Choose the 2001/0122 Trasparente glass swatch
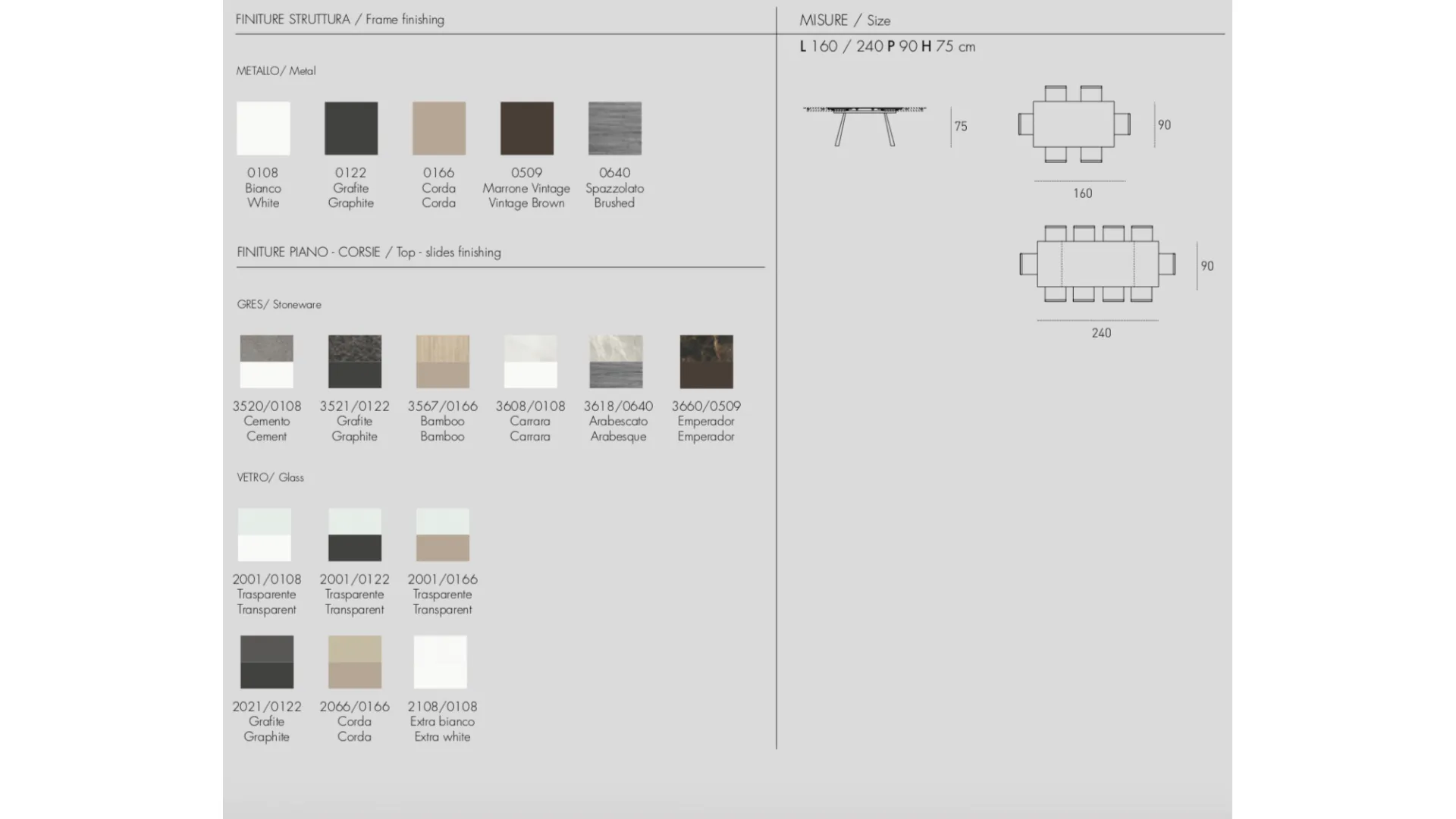Image resolution: width=1456 pixels, height=819 pixels. coord(355,535)
